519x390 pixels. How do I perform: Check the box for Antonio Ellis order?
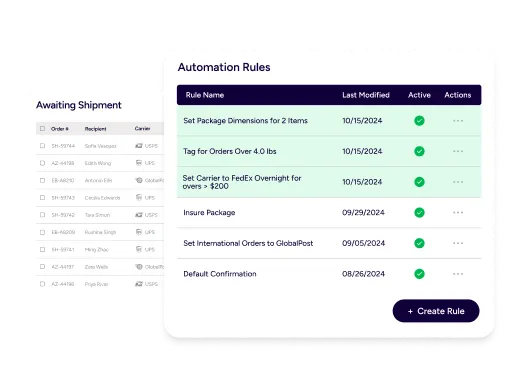(42, 180)
